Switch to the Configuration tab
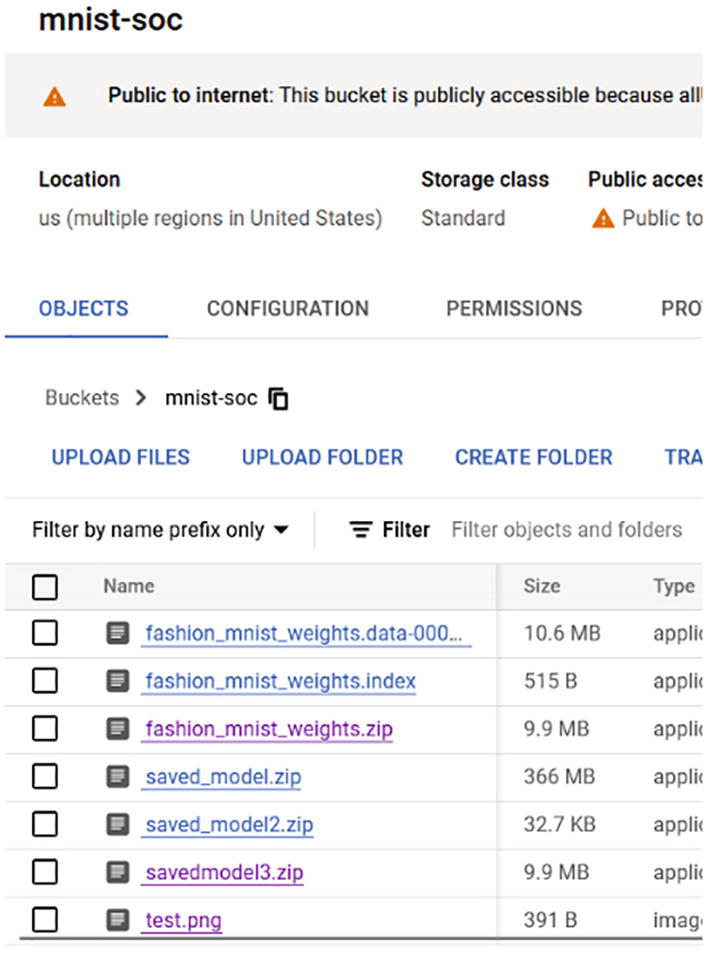The image size is (709, 953). [287, 309]
